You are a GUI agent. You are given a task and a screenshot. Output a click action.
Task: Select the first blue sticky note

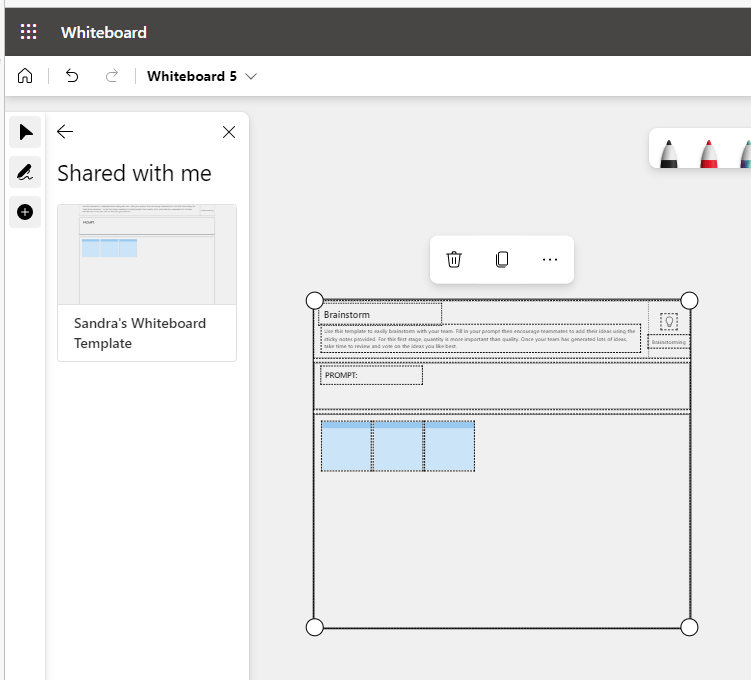click(346, 446)
